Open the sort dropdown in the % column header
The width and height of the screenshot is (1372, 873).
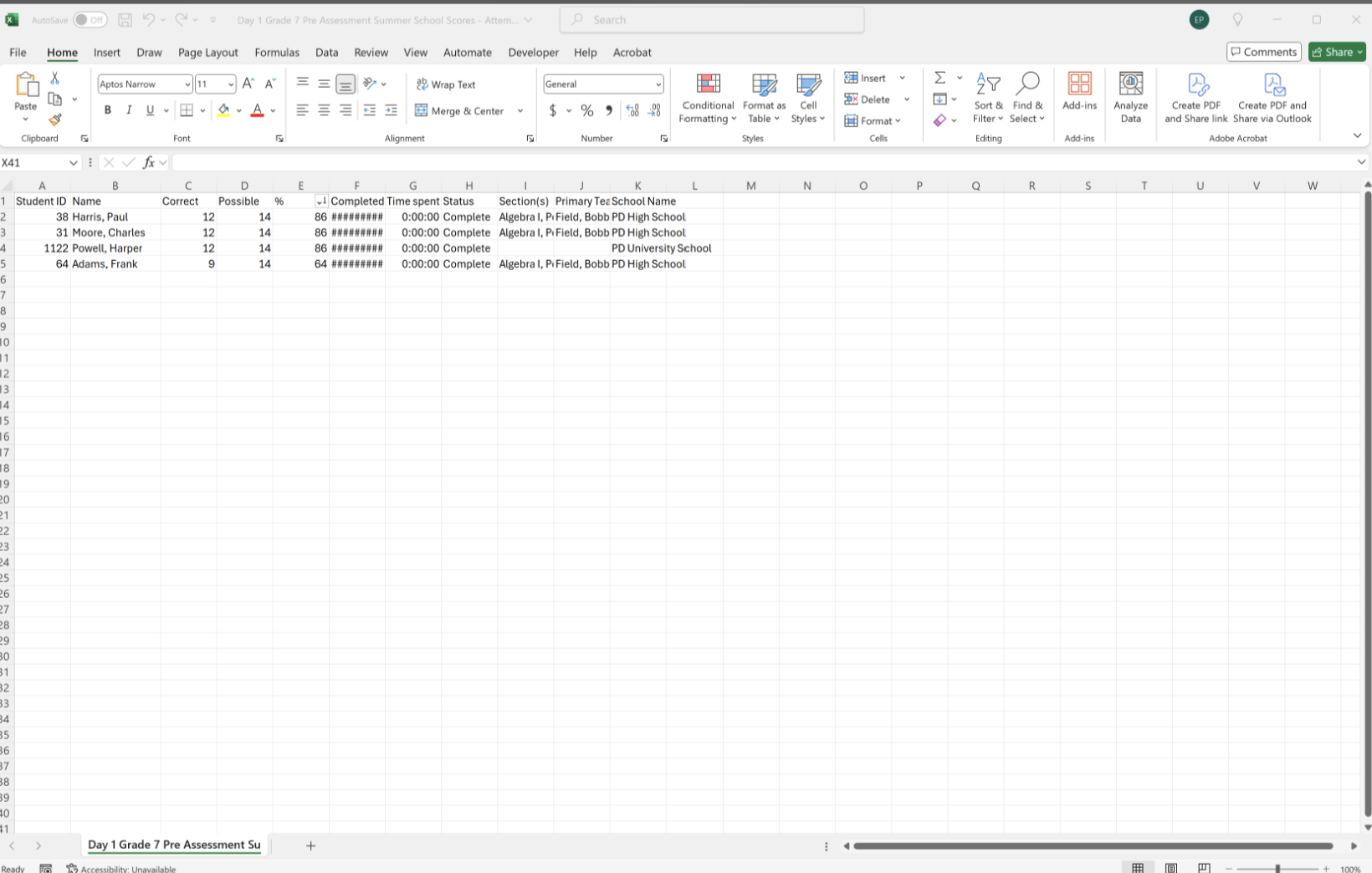(x=320, y=201)
